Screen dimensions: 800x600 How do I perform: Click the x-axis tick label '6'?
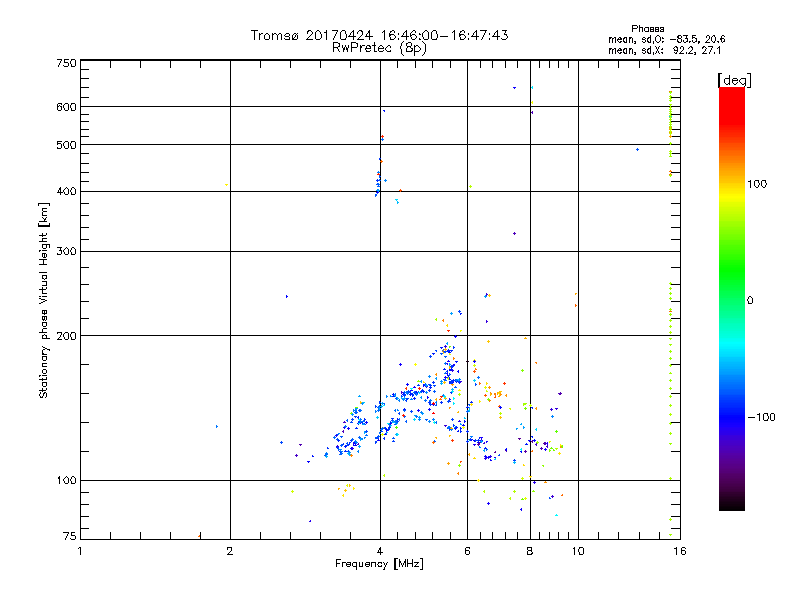coord(467,551)
